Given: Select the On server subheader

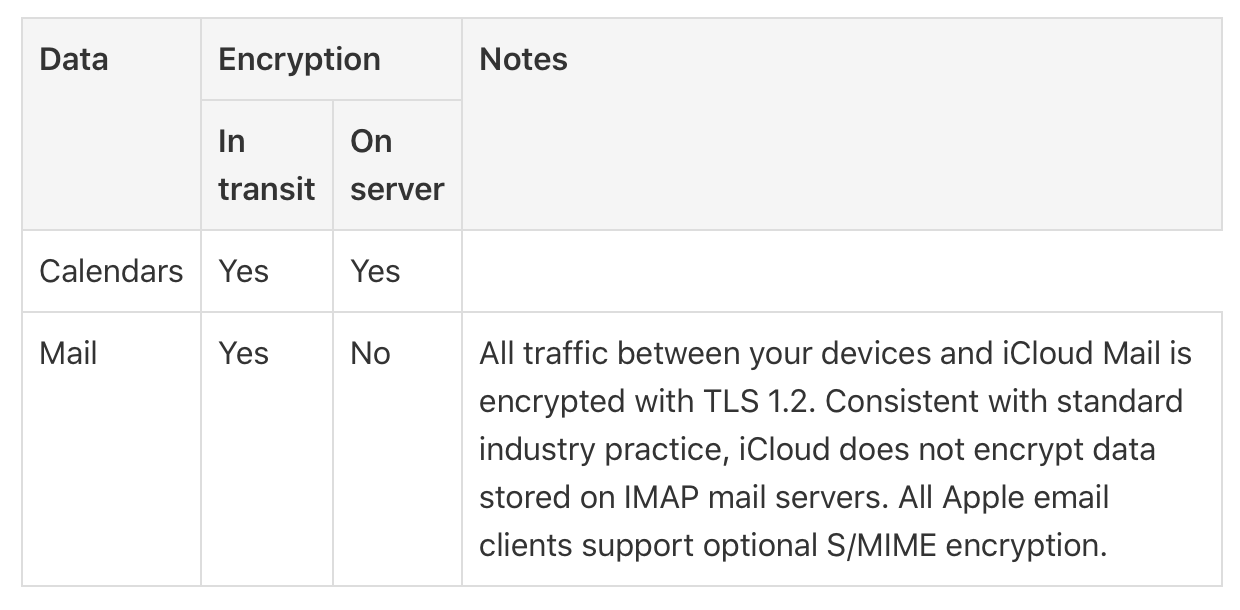Looking at the screenshot, I should [397, 165].
